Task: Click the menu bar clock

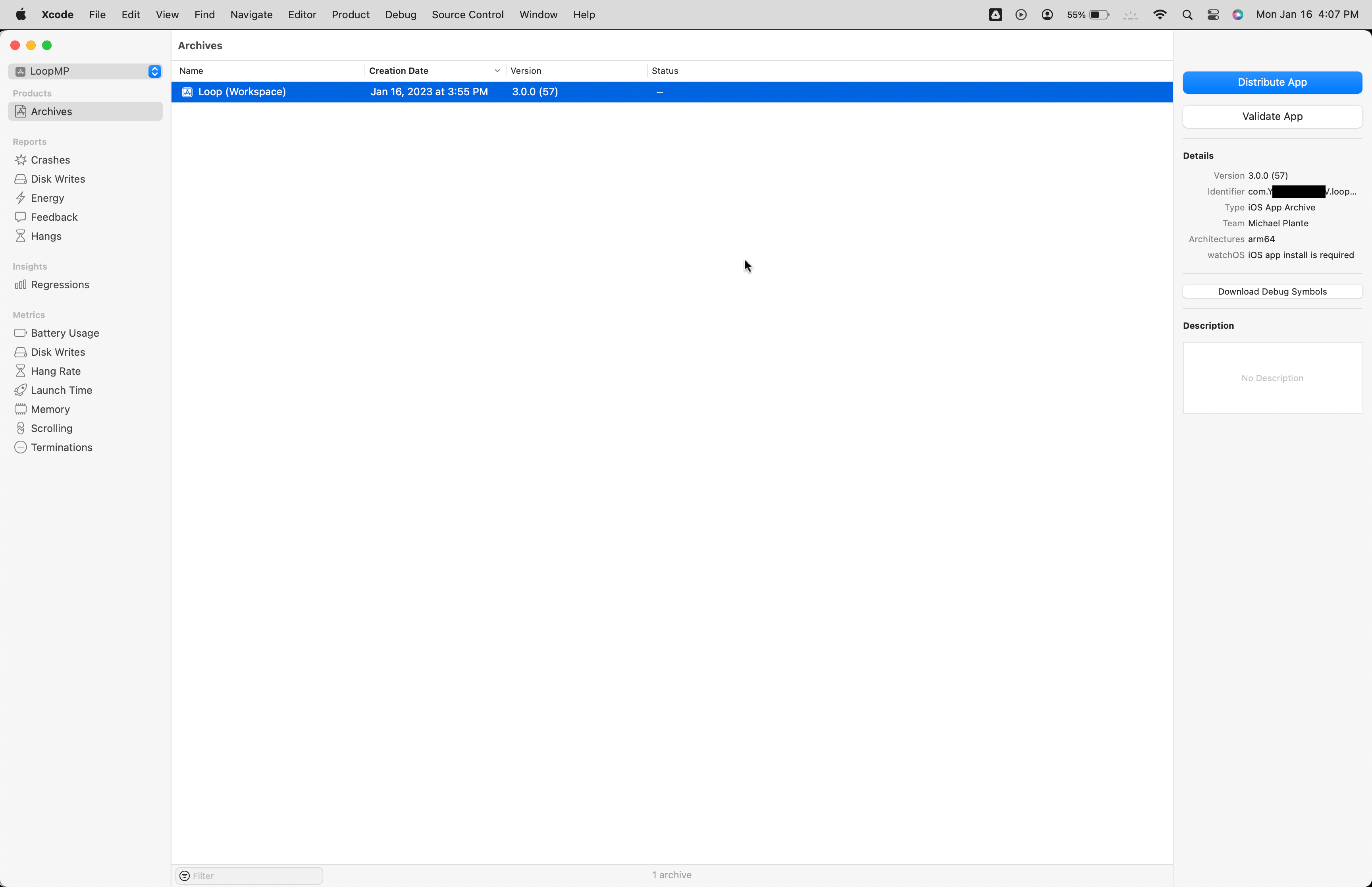Action: (1307, 14)
